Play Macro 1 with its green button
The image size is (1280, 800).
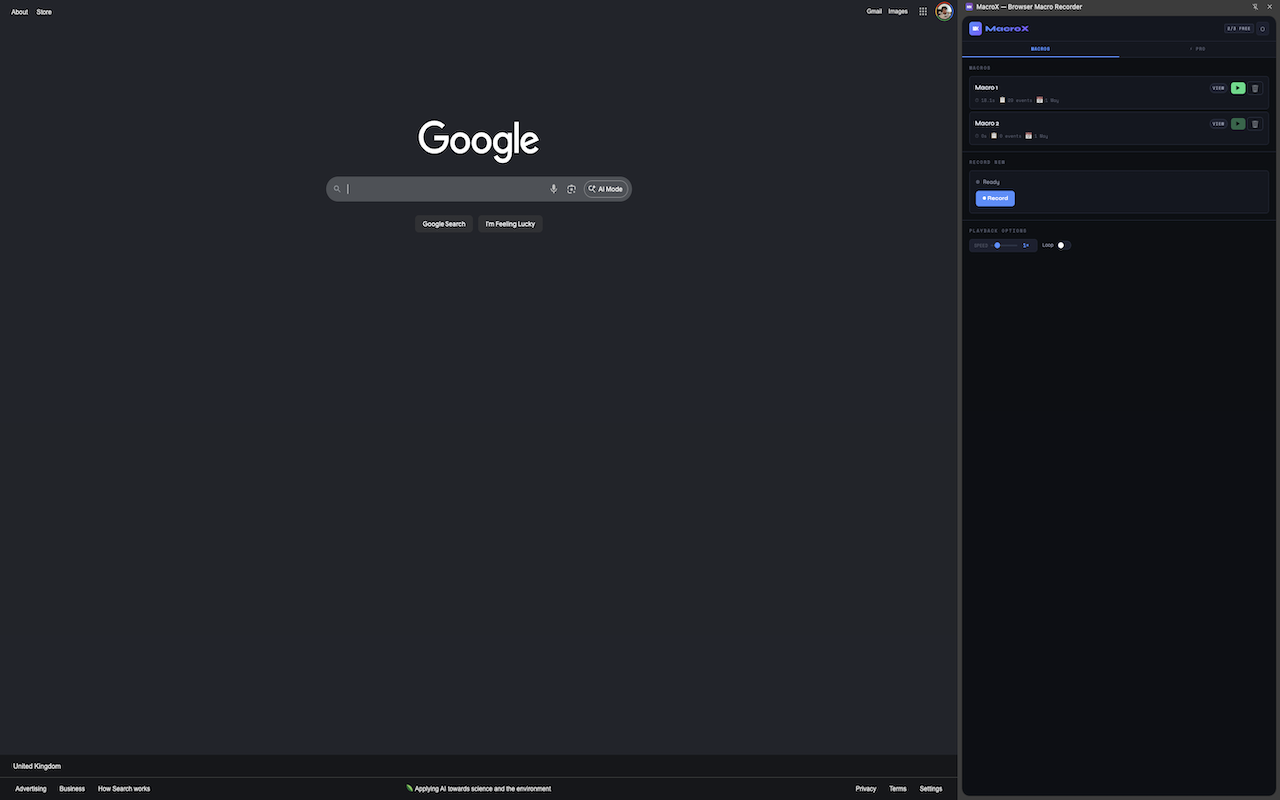[x=1238, y=88]
